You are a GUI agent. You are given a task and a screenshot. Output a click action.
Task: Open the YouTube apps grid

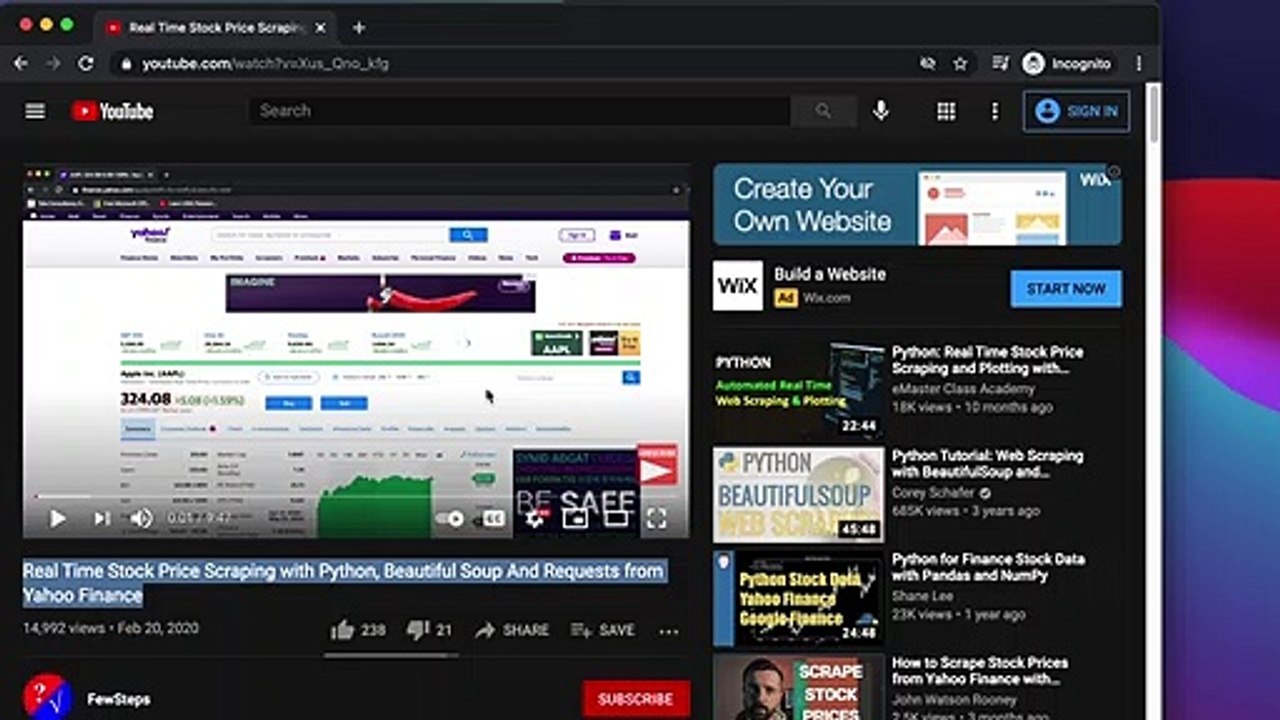(946, 111)
